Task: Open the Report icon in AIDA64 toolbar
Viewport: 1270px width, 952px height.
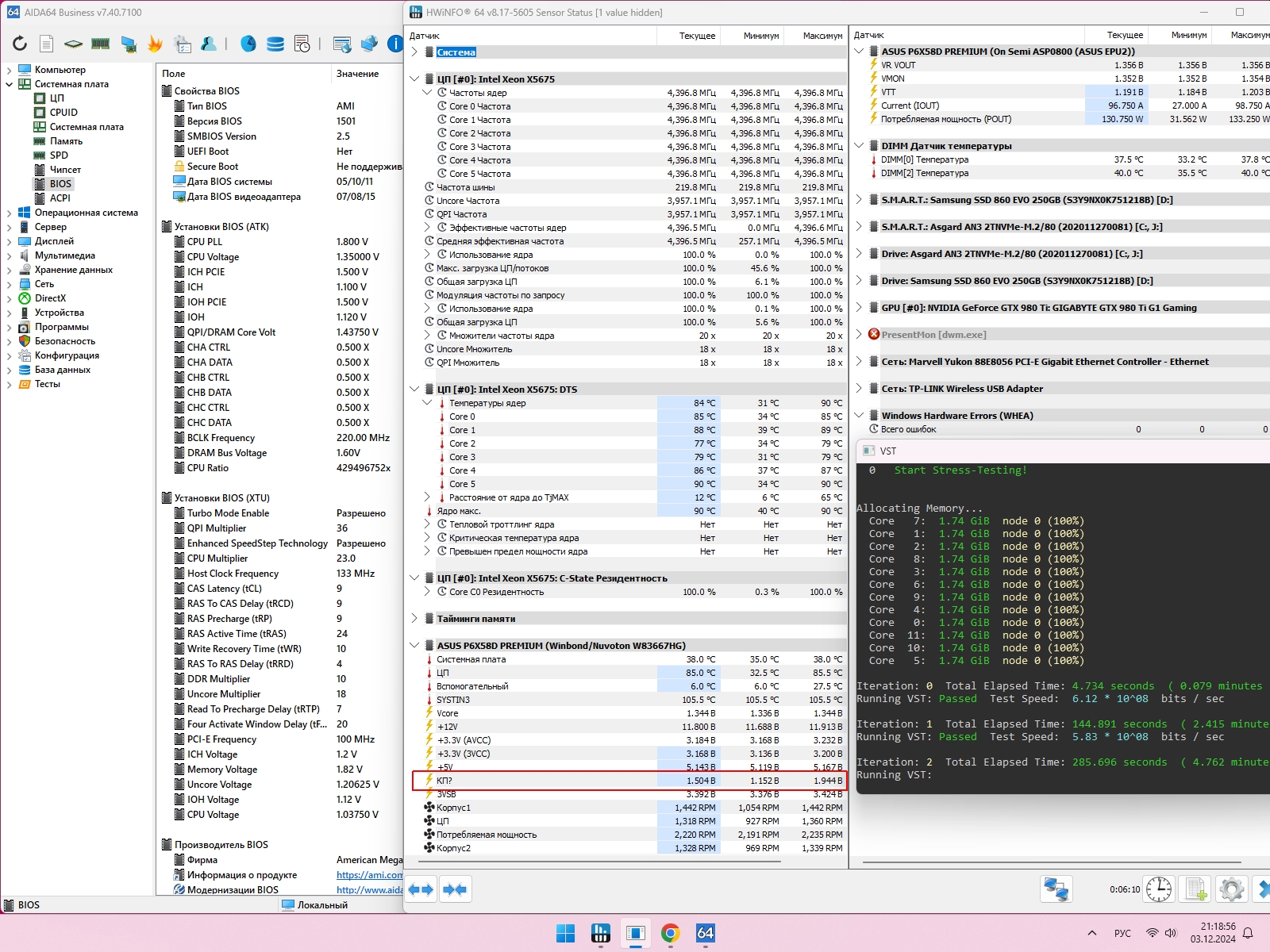Action: point(47,44)
